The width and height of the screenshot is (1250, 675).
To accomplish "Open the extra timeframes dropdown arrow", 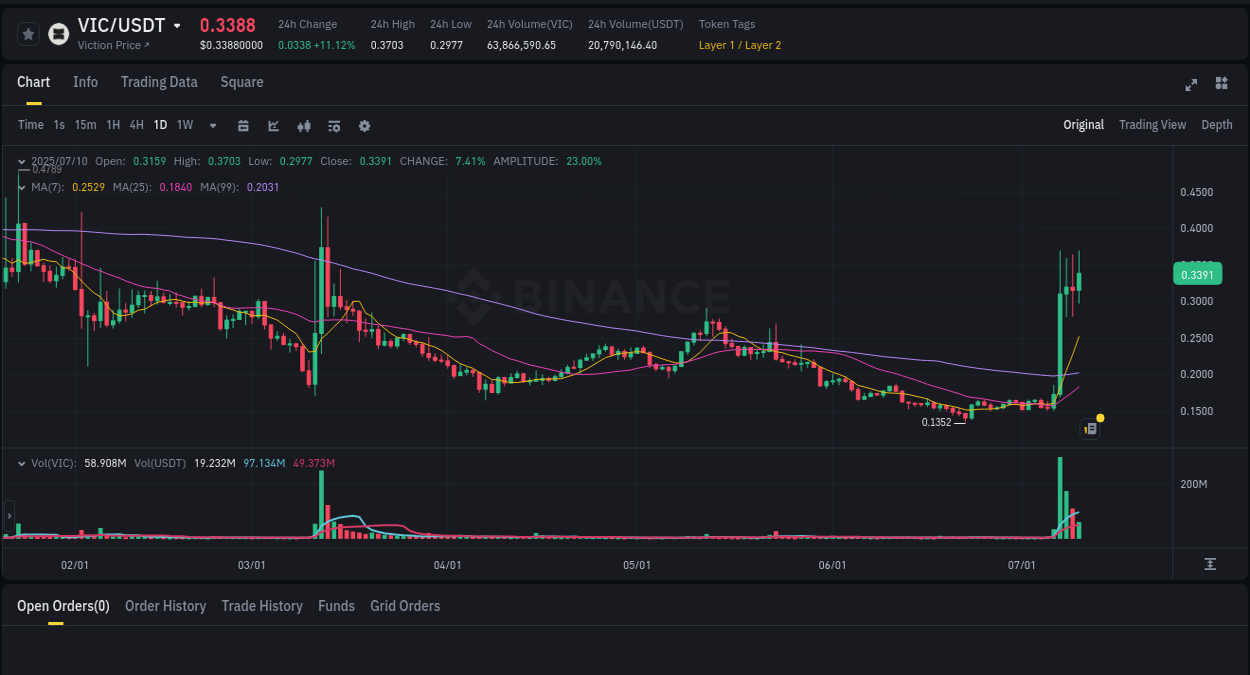I will click(212, 125).
